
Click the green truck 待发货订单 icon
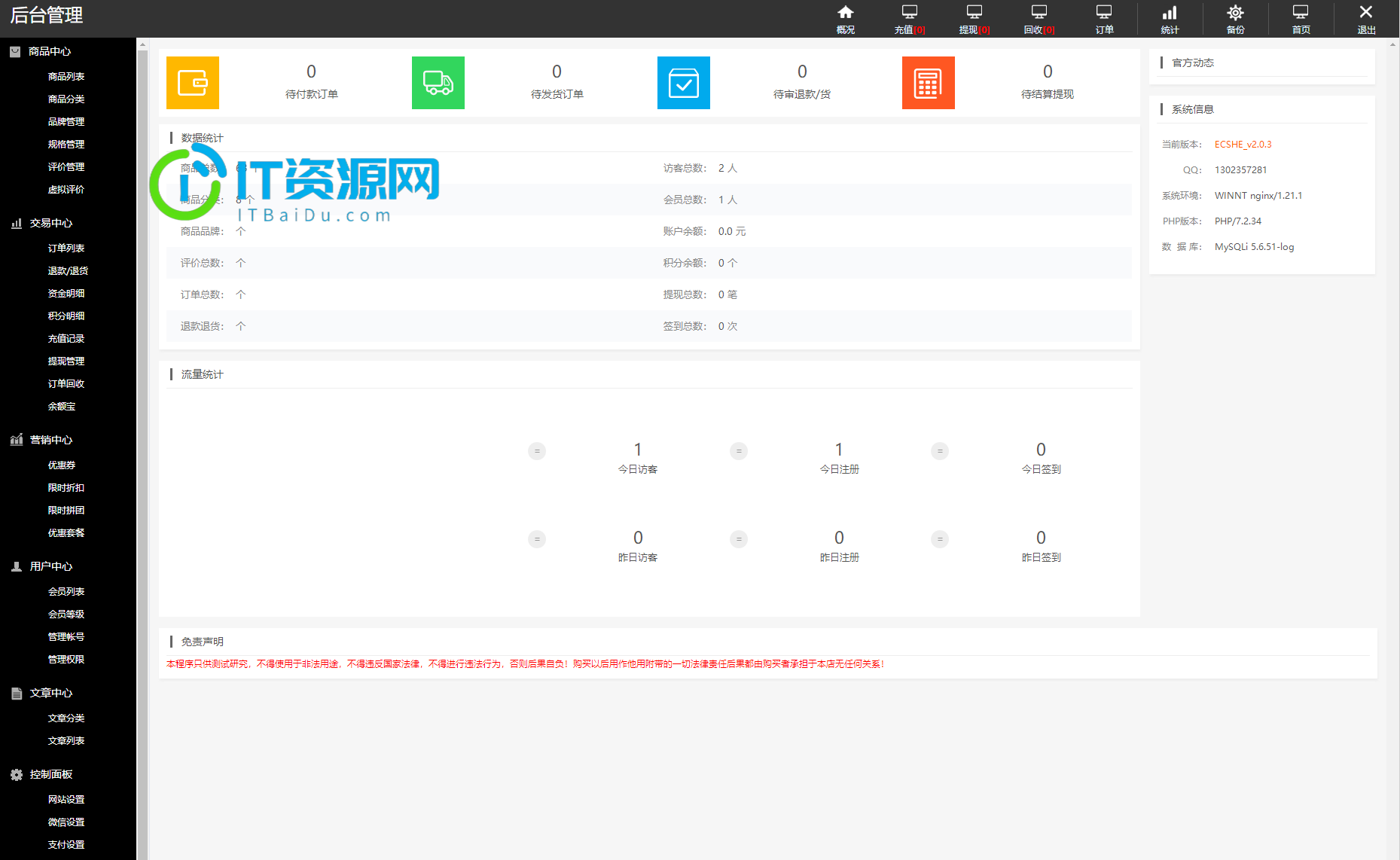pos(438,83)
